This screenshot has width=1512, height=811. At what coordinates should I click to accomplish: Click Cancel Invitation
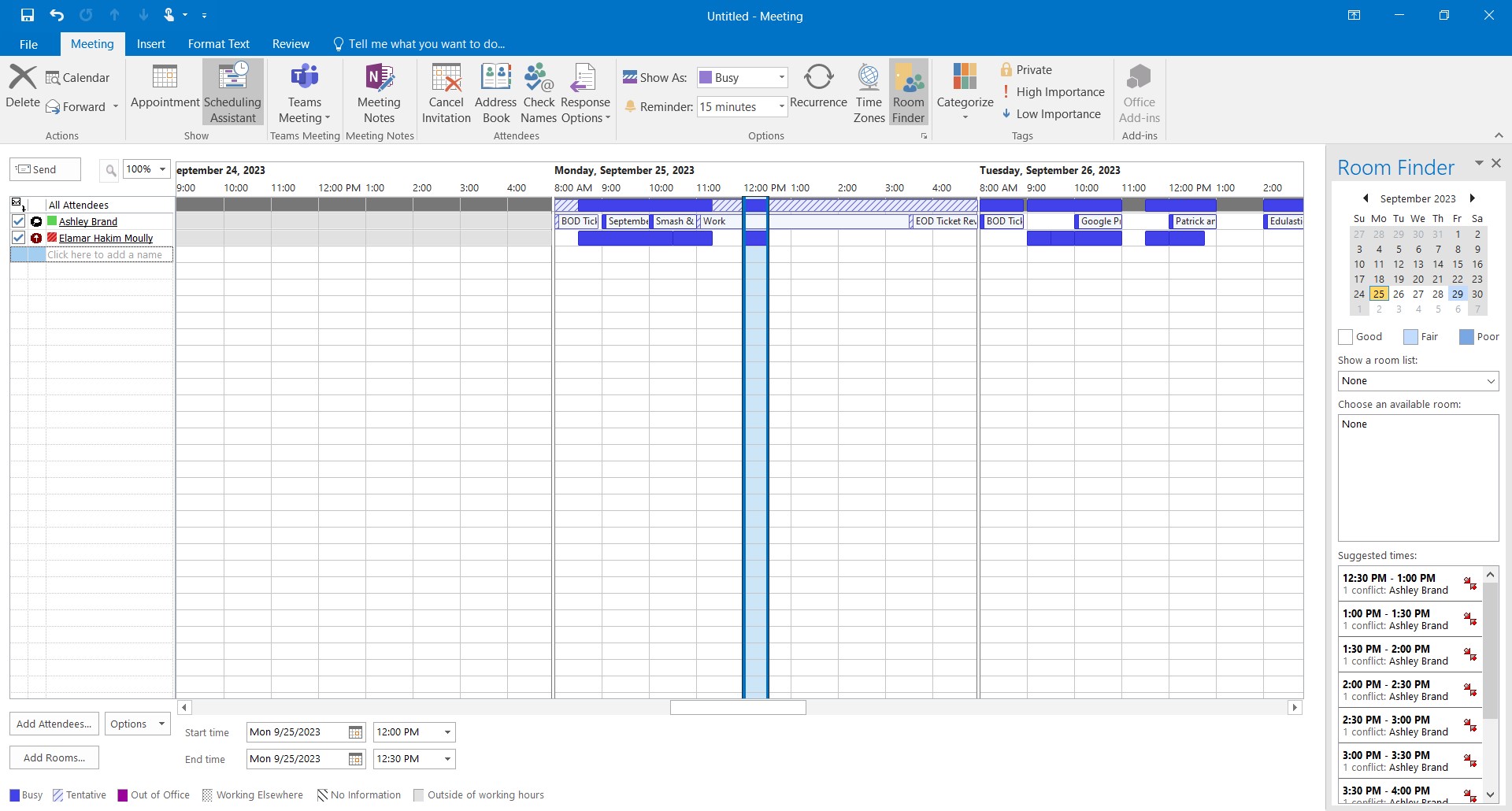click(x=446, y=91)
